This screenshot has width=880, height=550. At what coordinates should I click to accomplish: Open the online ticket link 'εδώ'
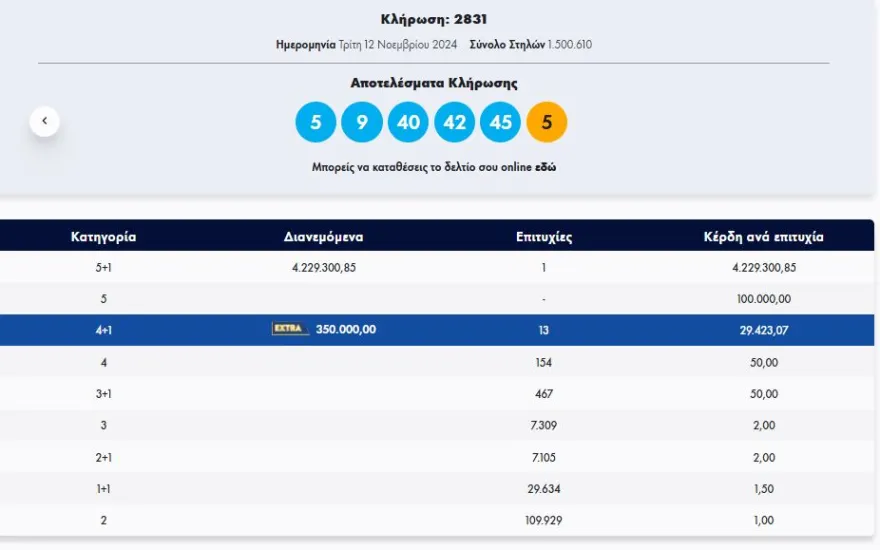(543, 168)
